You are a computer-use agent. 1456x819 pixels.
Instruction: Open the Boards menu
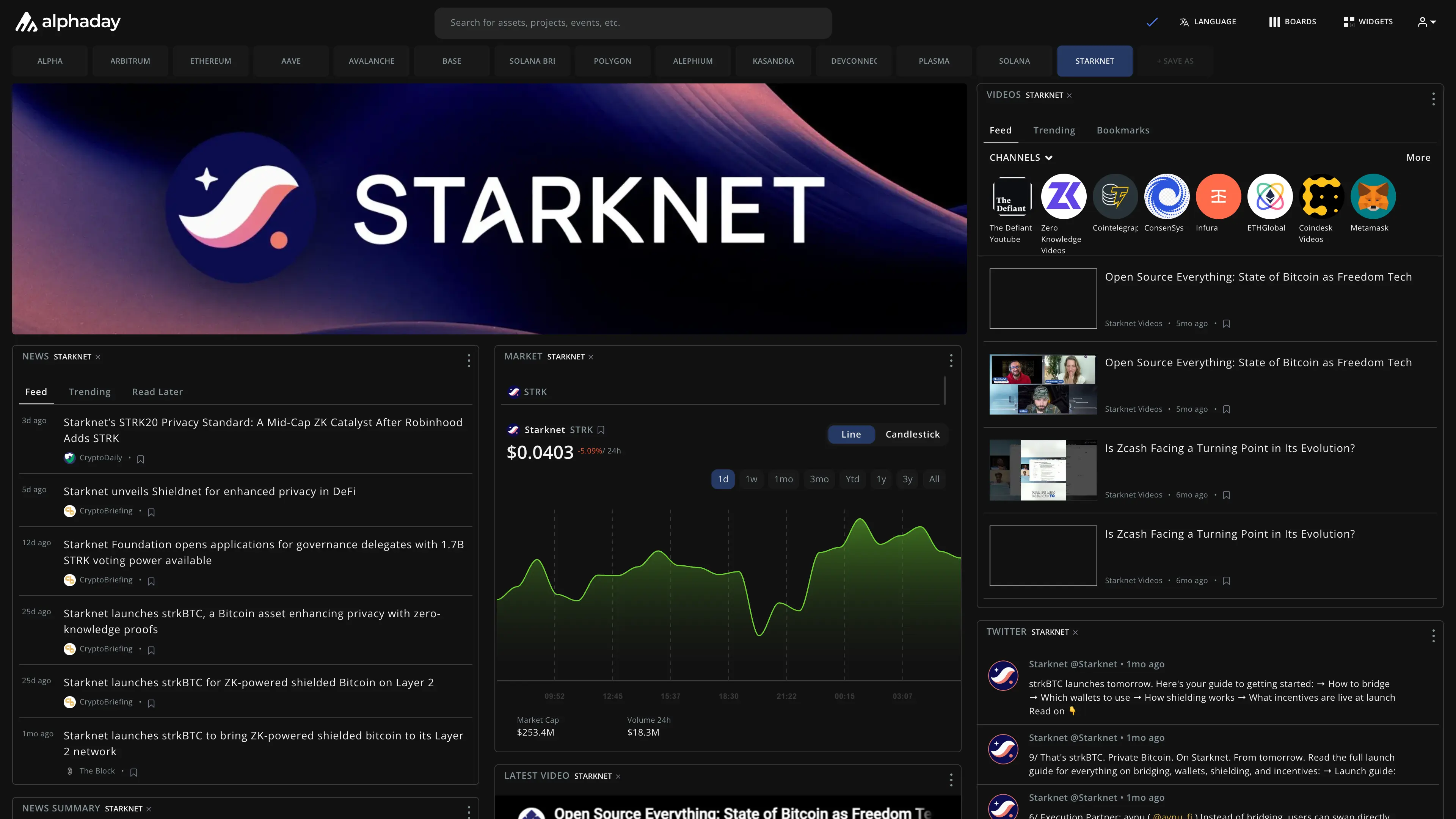[1292, 22]
